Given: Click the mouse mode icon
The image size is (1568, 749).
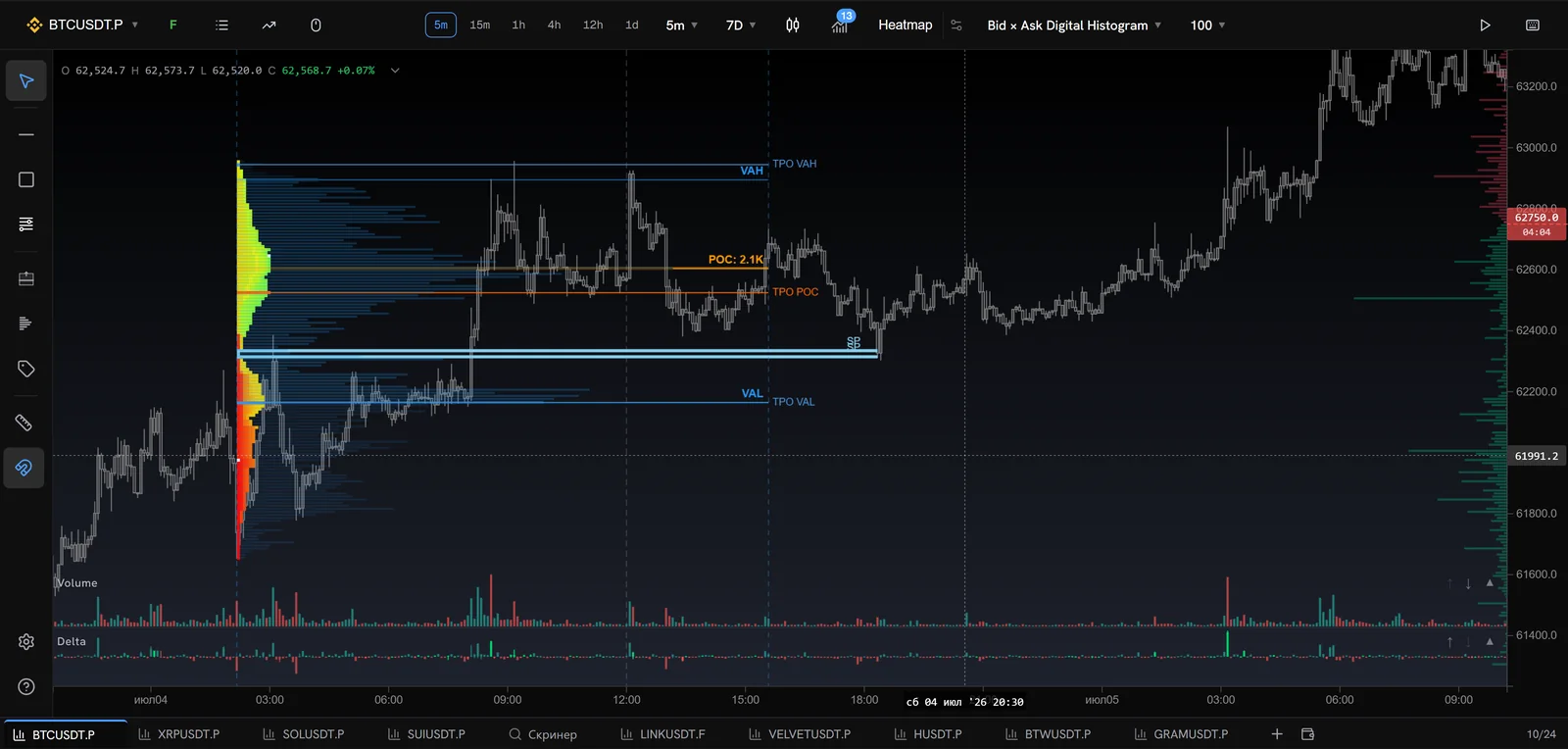Looking at the screenshot, I should click(x=316, y=25).
